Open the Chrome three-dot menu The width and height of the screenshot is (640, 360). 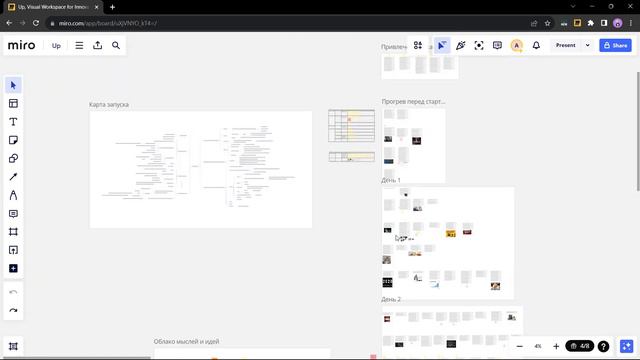(x=631, y=23)
